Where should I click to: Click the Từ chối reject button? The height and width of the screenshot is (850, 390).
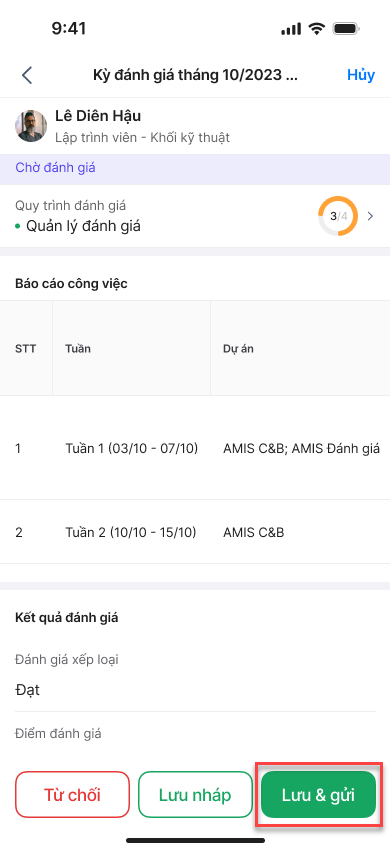pos(72,795)
